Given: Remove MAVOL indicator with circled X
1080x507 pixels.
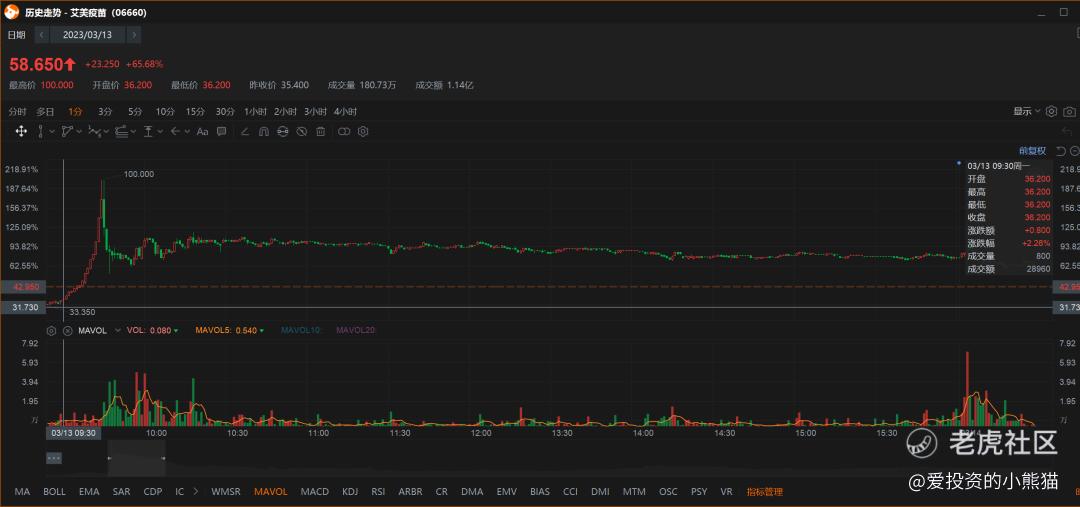Looking at the screenshot, I should [68, 331].
